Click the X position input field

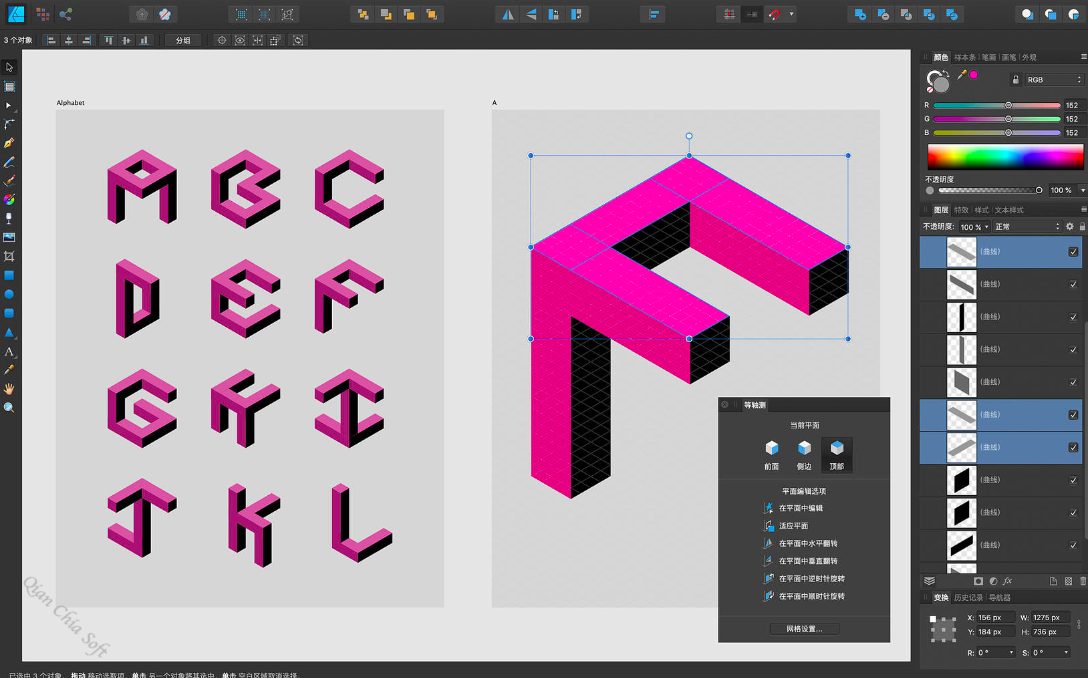(994, 617)
